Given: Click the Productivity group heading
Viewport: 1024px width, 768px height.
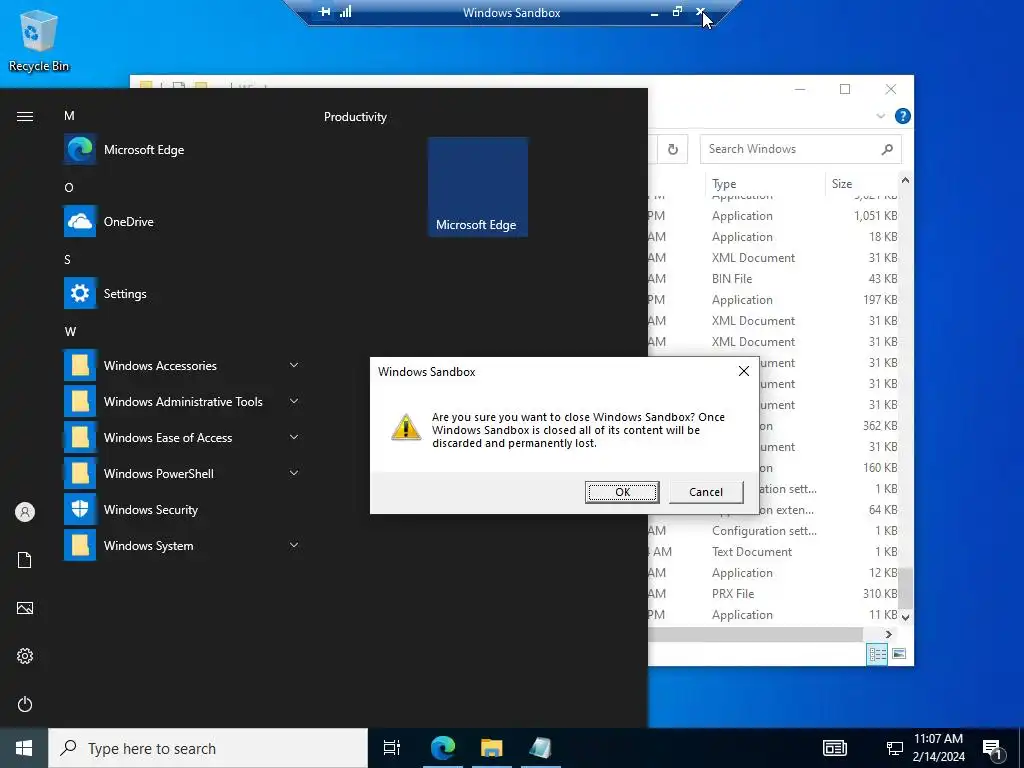Looking at the screenshot, I should pyautogui.click(x=355, y=117).
